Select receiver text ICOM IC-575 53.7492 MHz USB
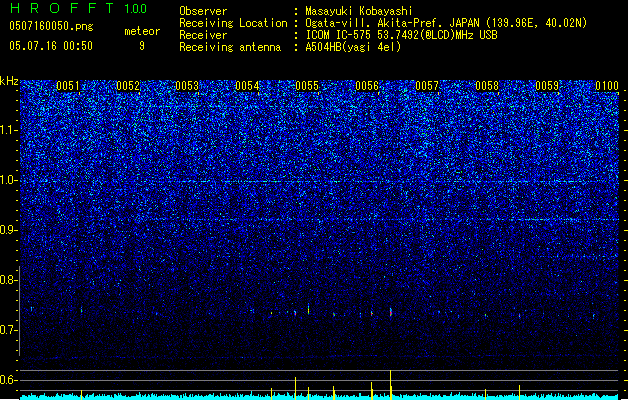Image resolution: width=629 pixels, height=400 pixels. 401,35
